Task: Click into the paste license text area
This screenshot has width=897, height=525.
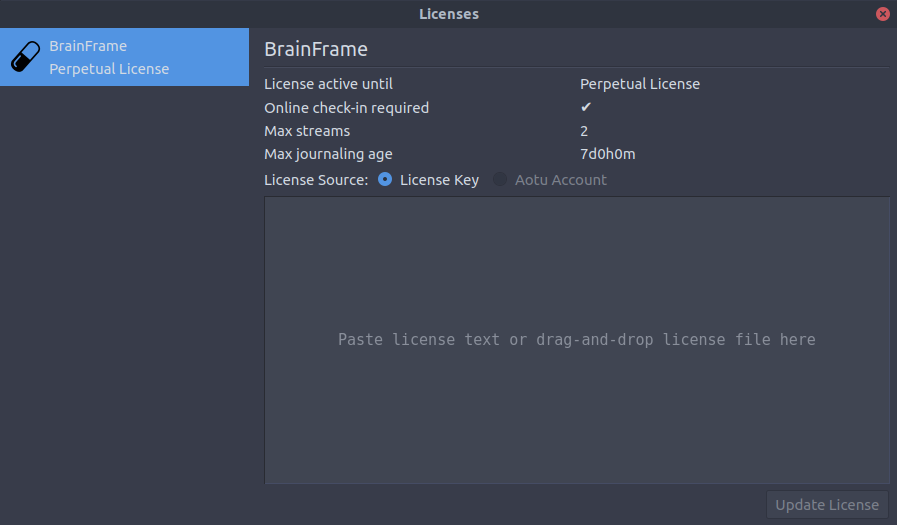Action: (577, 340)
